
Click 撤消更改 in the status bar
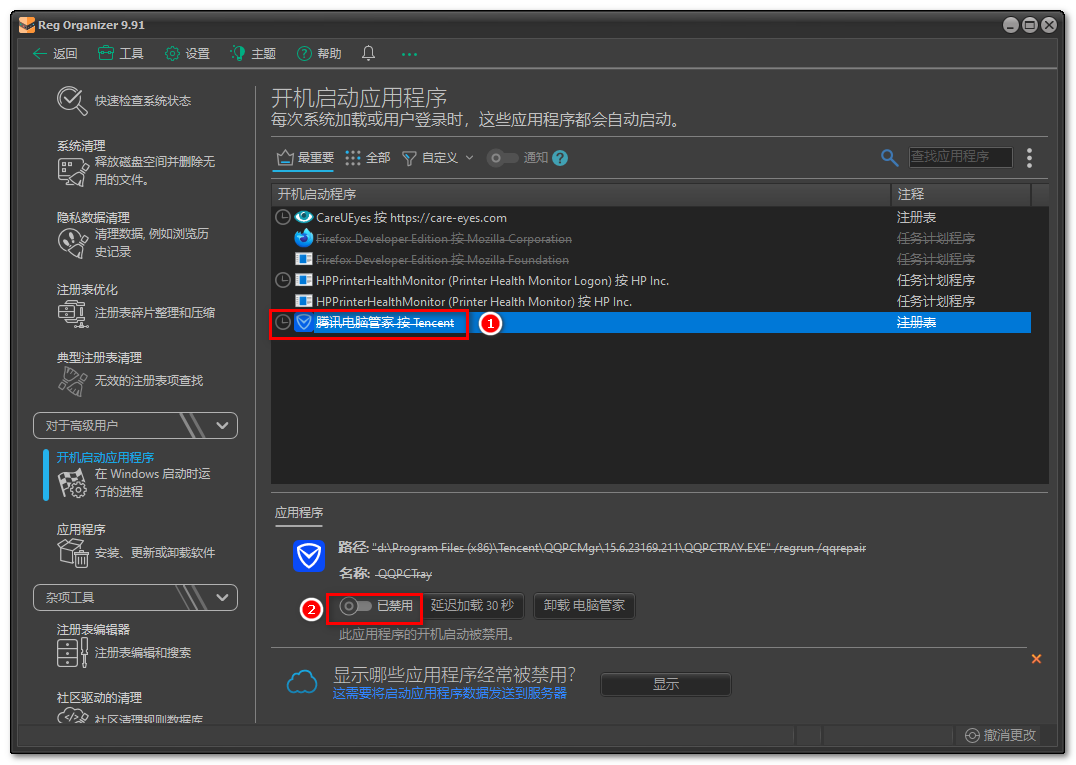coord(1001,735)
